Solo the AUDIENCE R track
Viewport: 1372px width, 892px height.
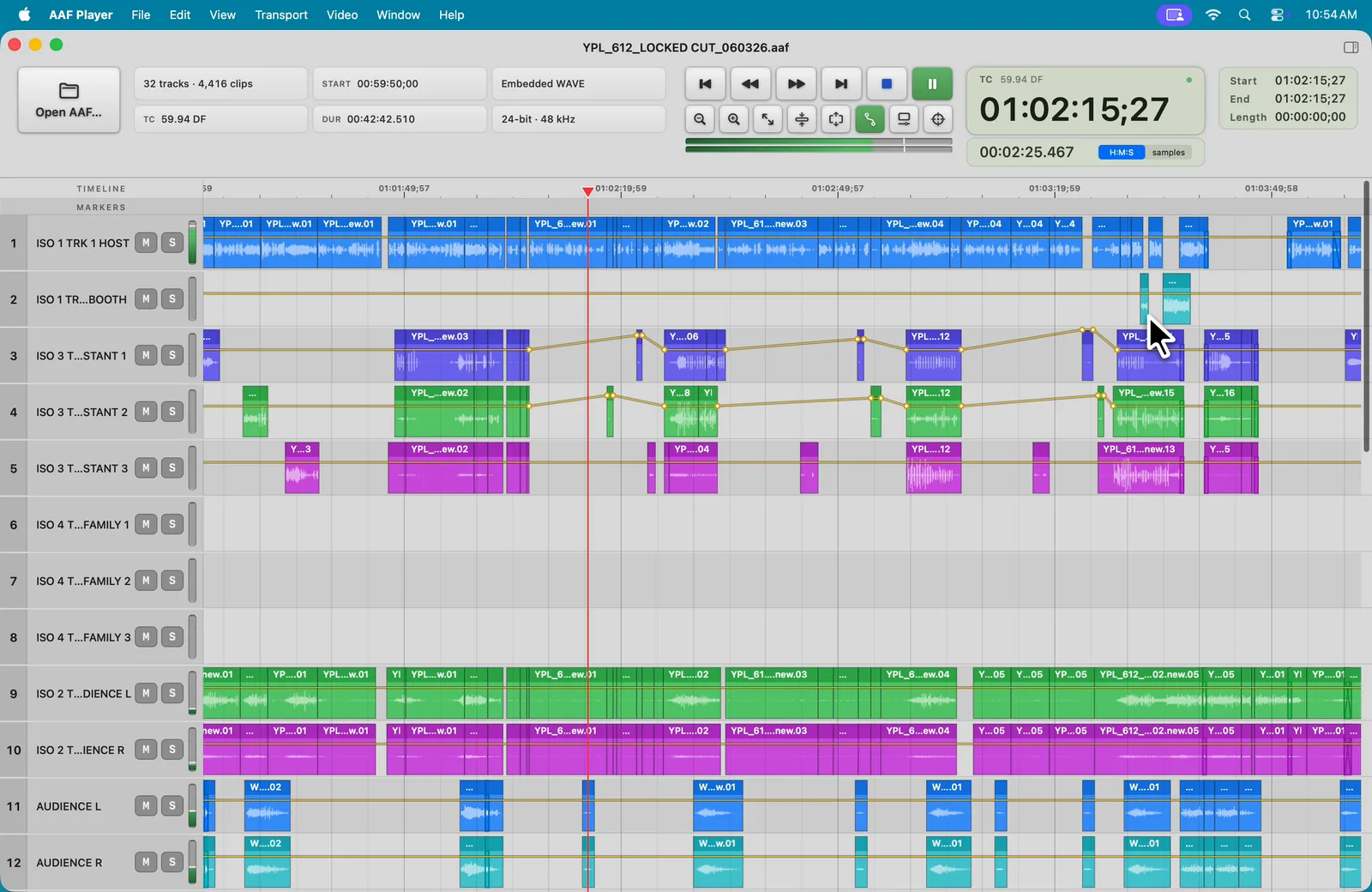click(172, 862)
